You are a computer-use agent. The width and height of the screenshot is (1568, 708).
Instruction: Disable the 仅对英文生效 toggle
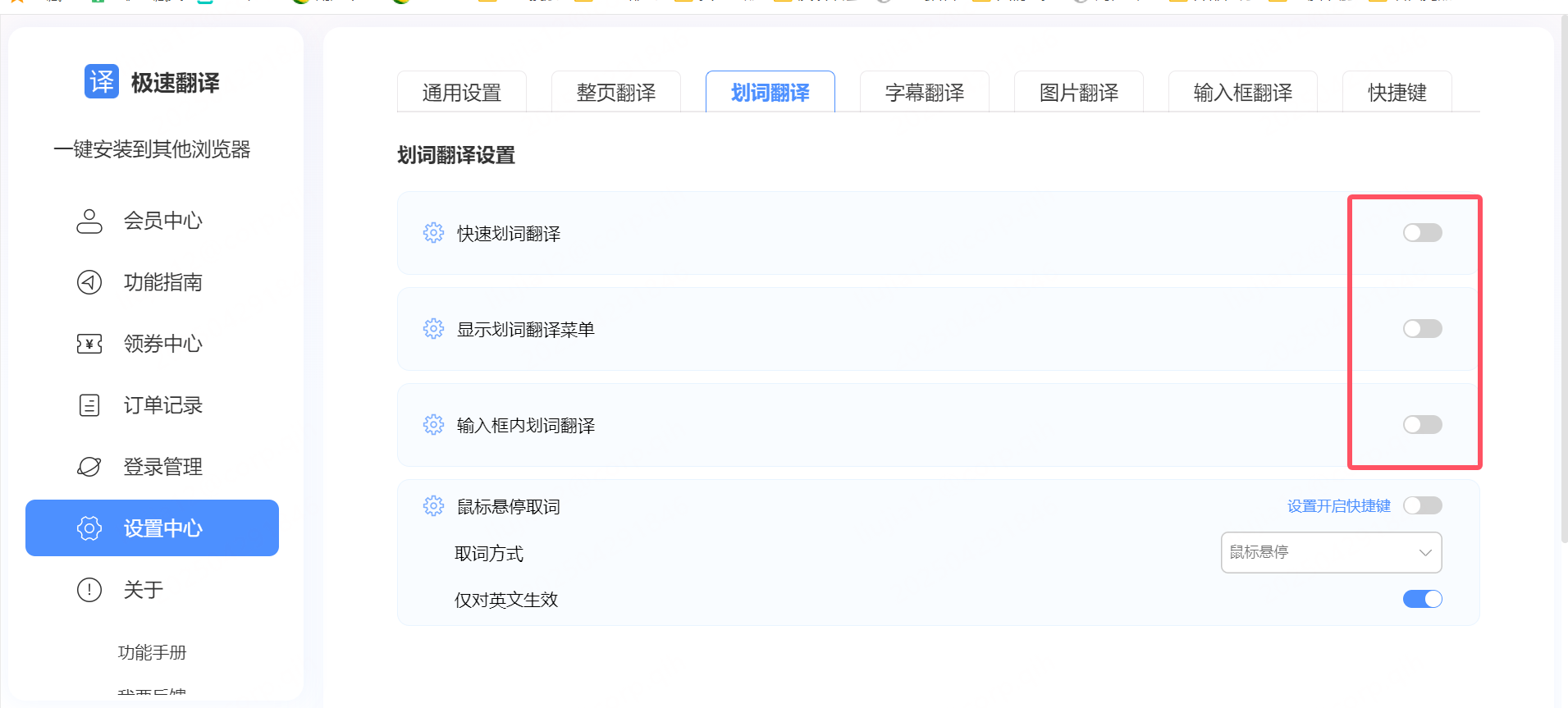click(1422, 600)
